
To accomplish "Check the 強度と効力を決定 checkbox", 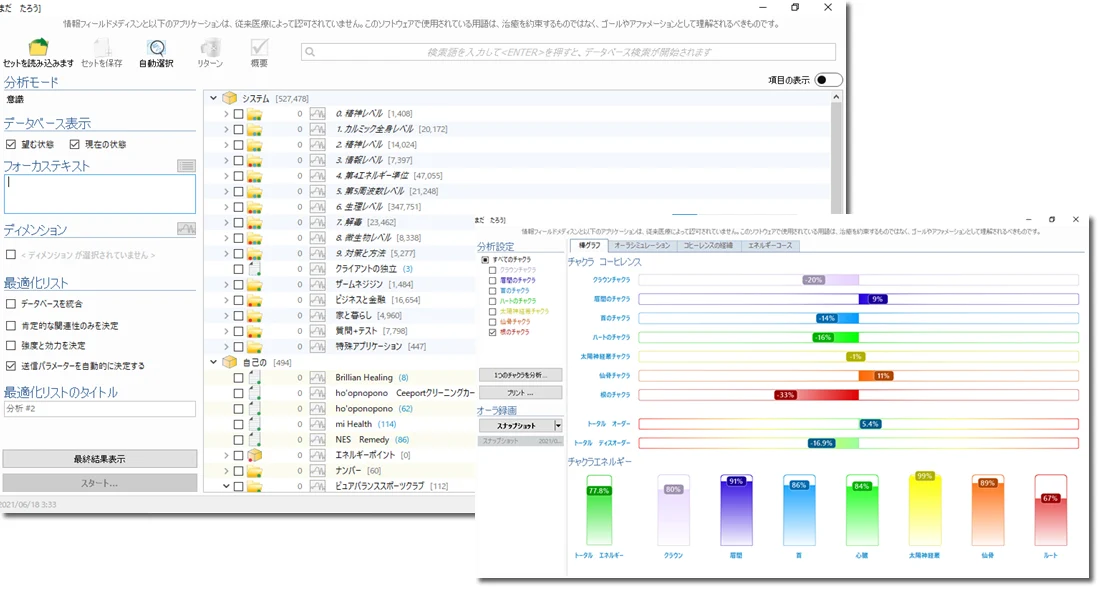I will tap(11, 345).
